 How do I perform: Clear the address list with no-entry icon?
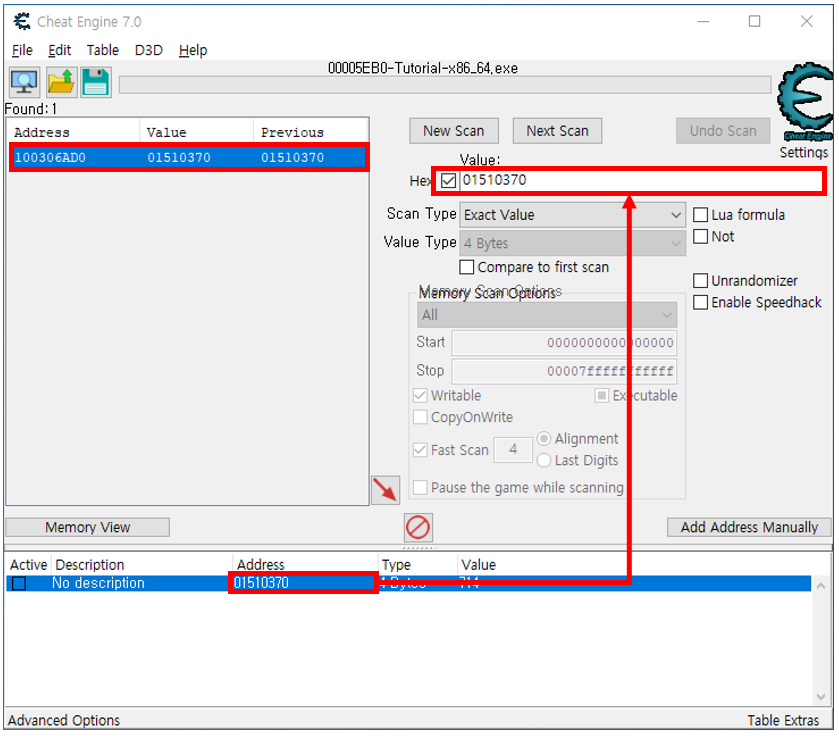pyautogui.click(x=418, y=527)
